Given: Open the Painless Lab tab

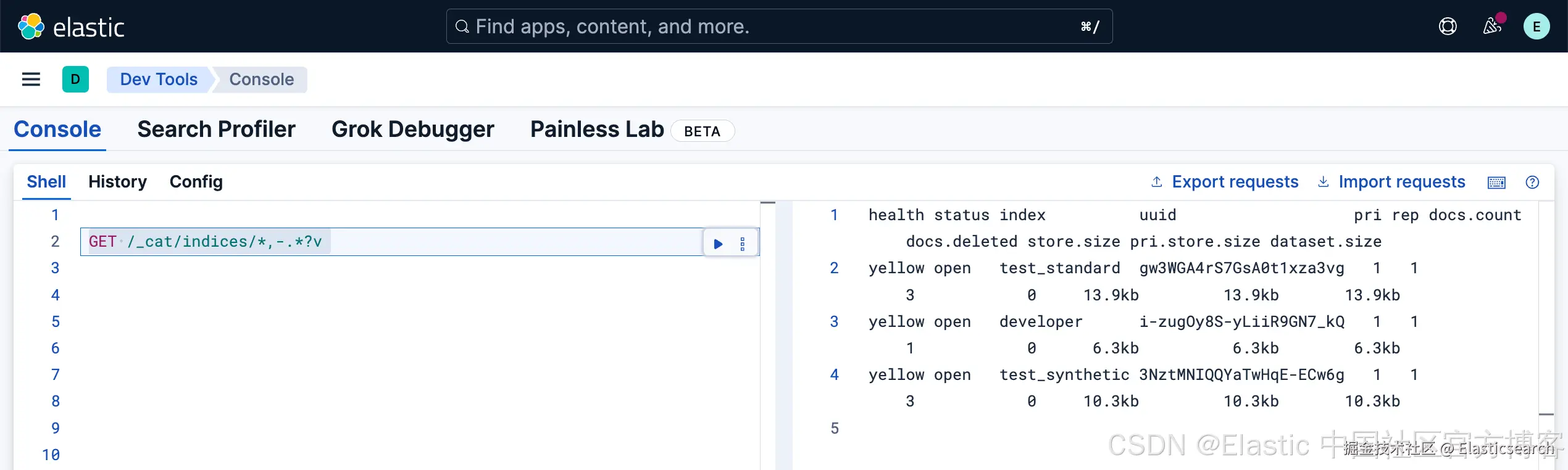Looking at the screenshot, I should coord(597,130).
